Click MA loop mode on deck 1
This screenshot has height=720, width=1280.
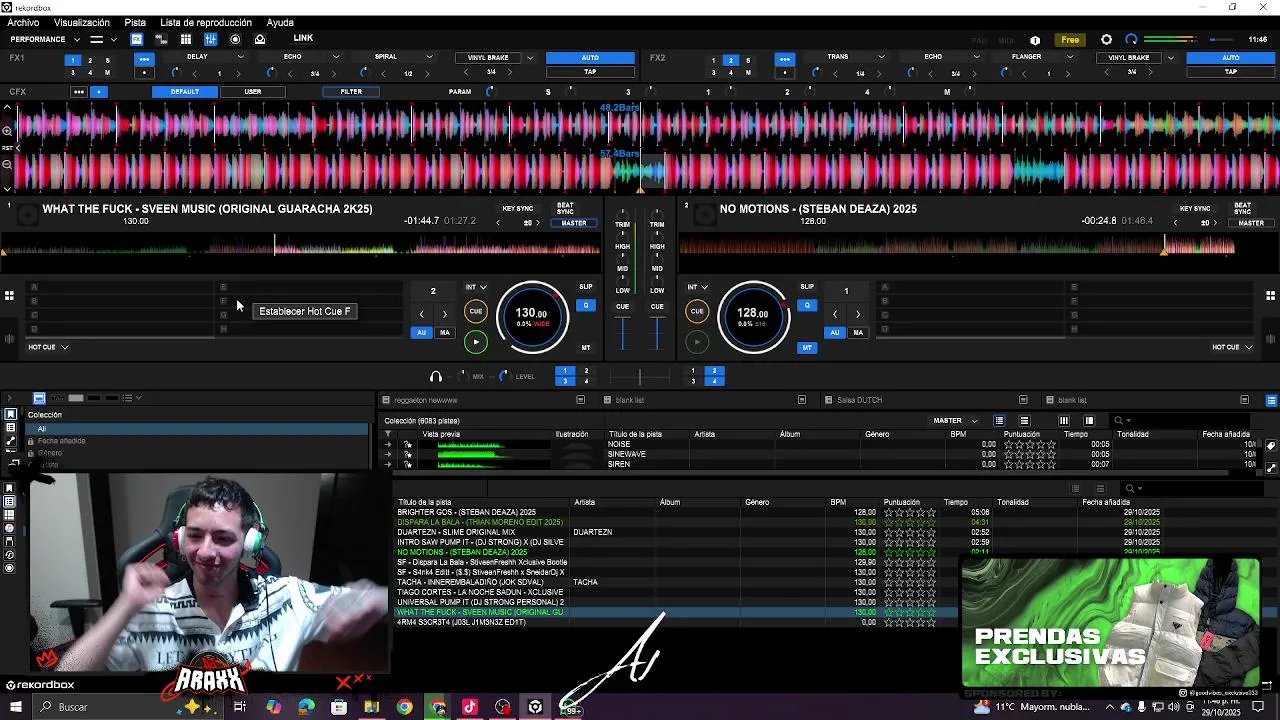[445, 333]
